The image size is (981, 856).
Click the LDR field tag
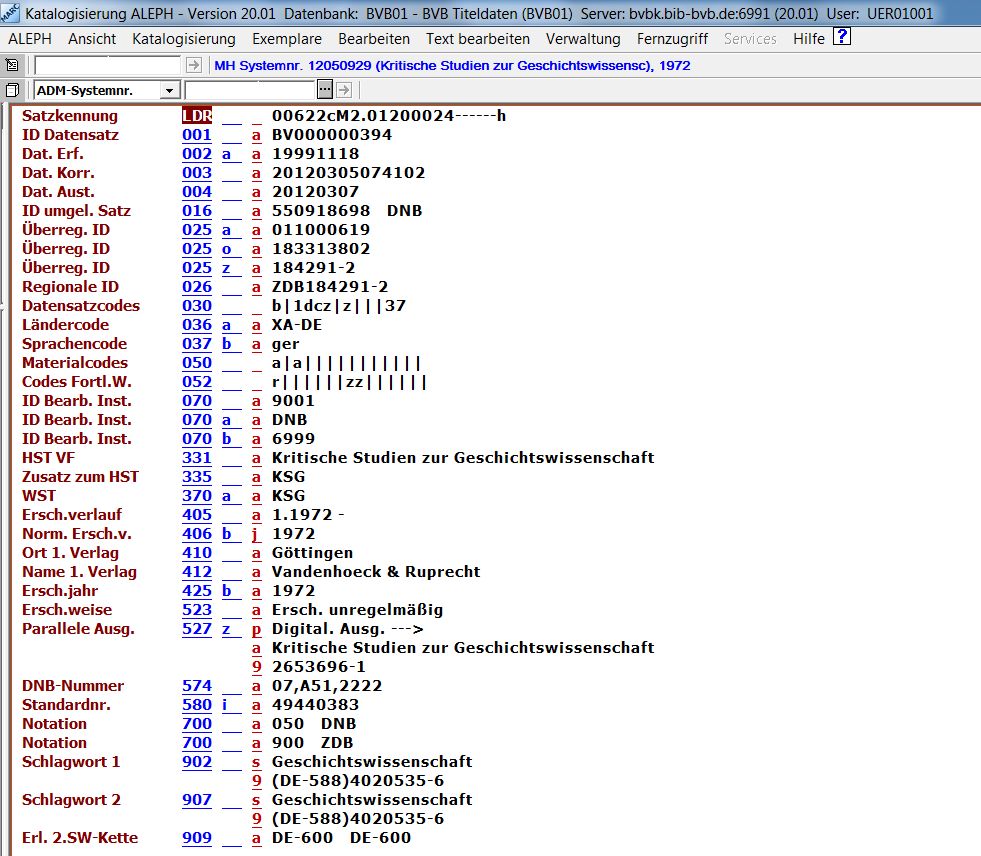point(197,116)
